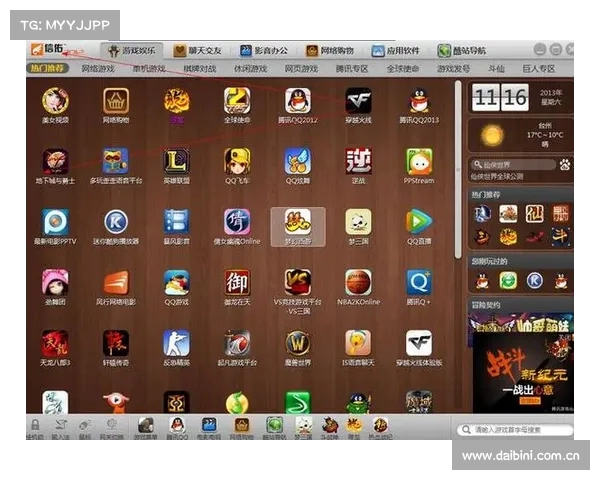This screenshot has height=480, width=600.
Task: Launch 起凡游戏平台 icon
Action: tap(237, 343)
